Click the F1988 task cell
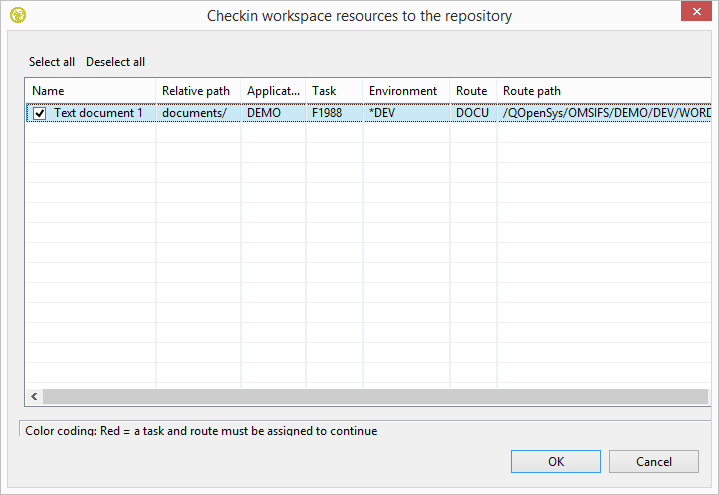Viewport: 719px width, 495px height. coord(327,113)
